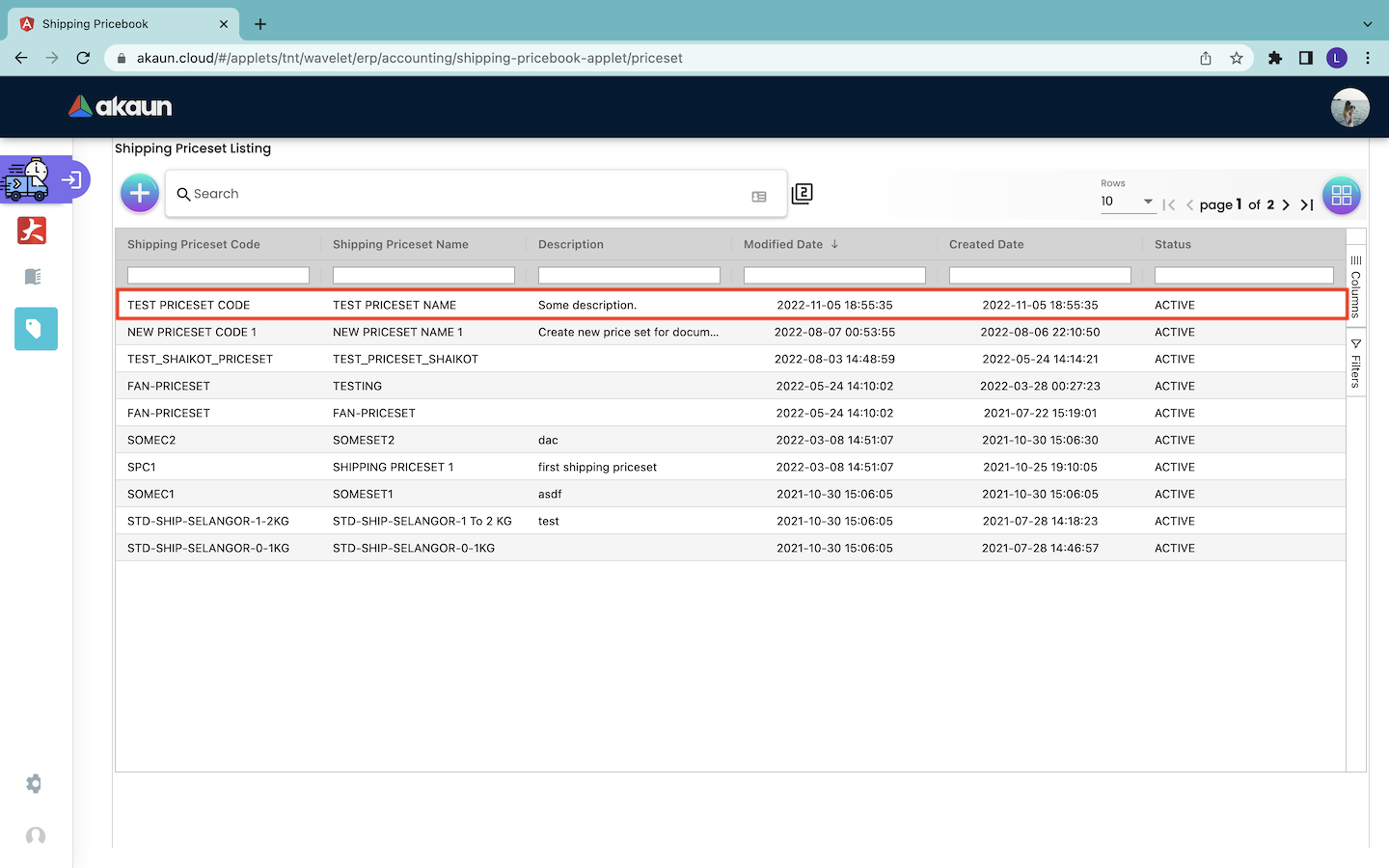Go to next page of listing
Image resolution: width=1389 pixels, height=868 pixels.
point(1286,204)
